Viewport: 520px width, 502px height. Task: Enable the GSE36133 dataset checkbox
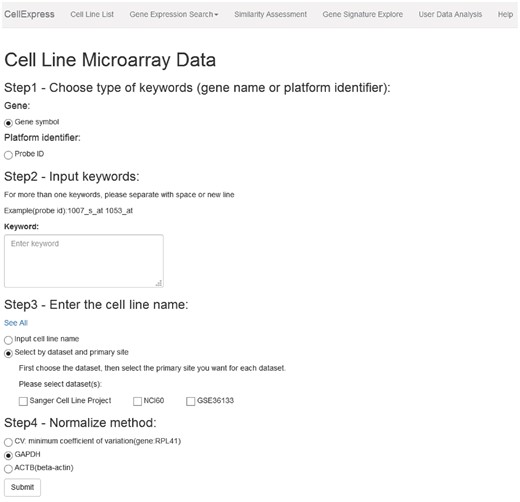(x=191, y=401)
